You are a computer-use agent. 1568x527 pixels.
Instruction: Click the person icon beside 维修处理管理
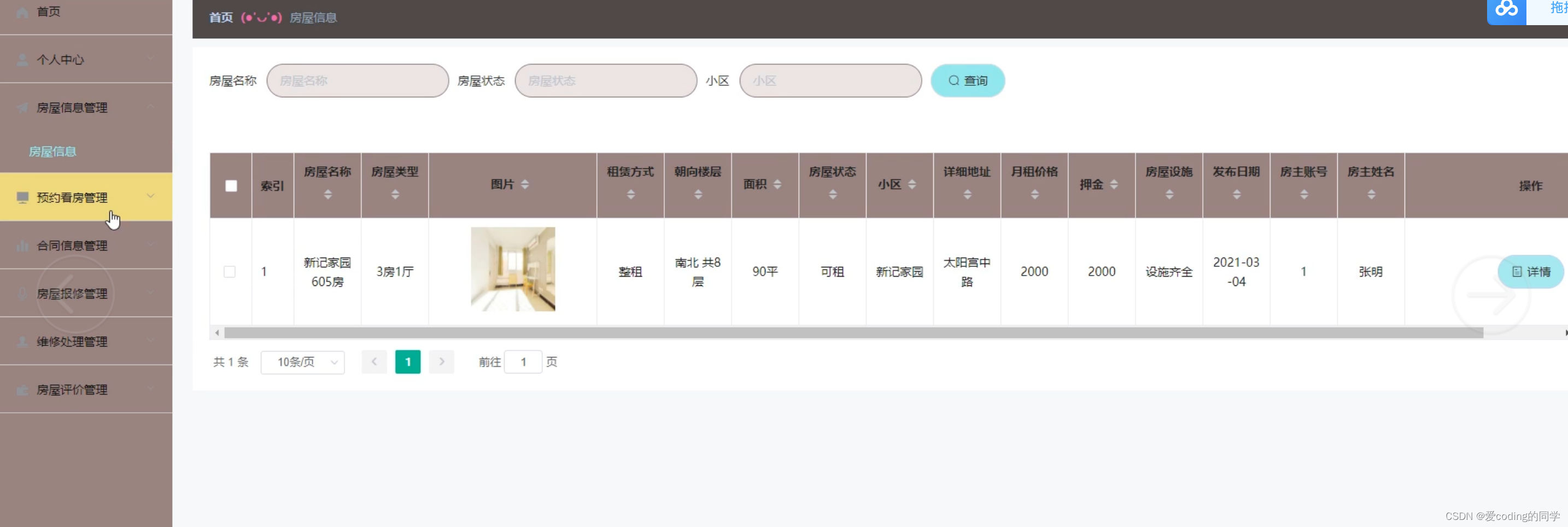click(22, 341)
